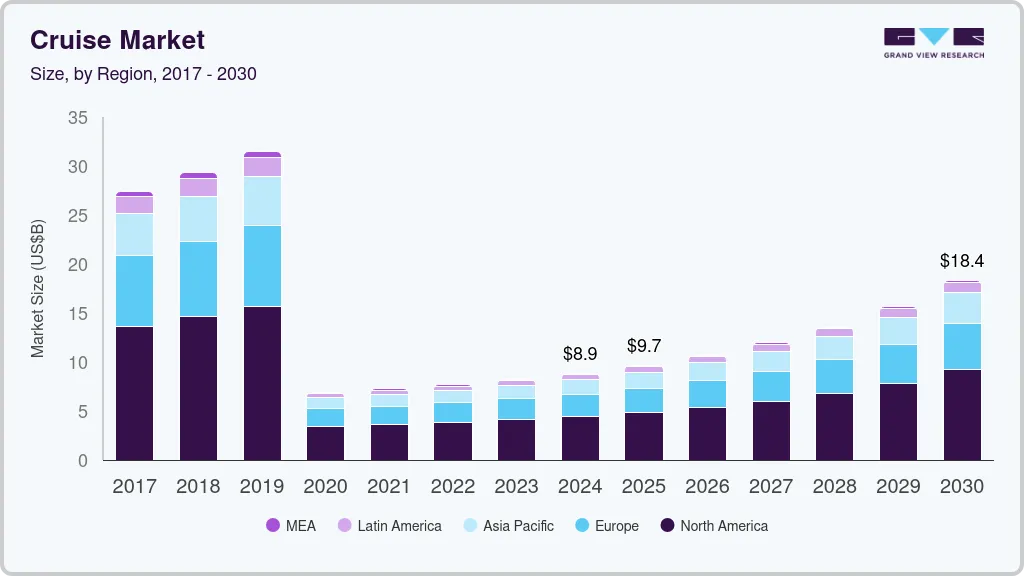Select the 2019 North America bar segment
This screenshot has height=576, width=1024.
[x=262, y=383]
